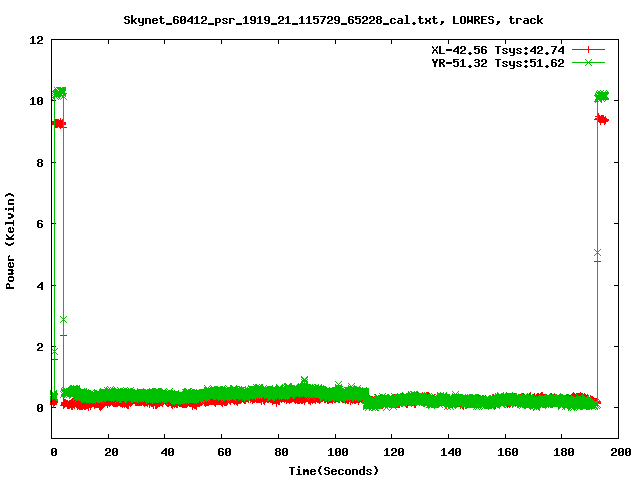Click the x-axis tick label 60
The image size is (640, 480).
(224, 452)
